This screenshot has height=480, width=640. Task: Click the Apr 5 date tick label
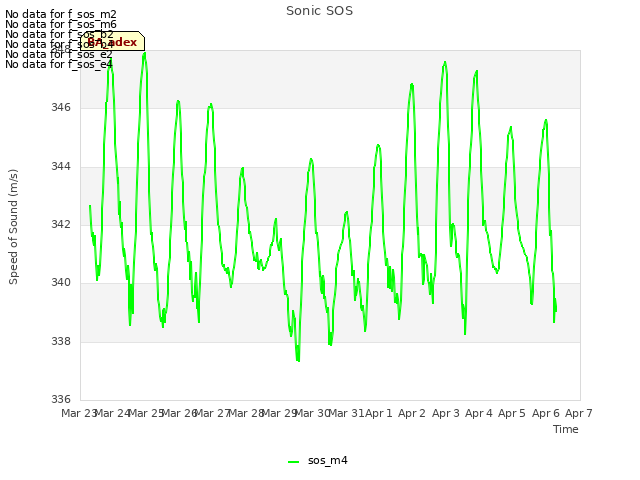[x=512, y=413]
